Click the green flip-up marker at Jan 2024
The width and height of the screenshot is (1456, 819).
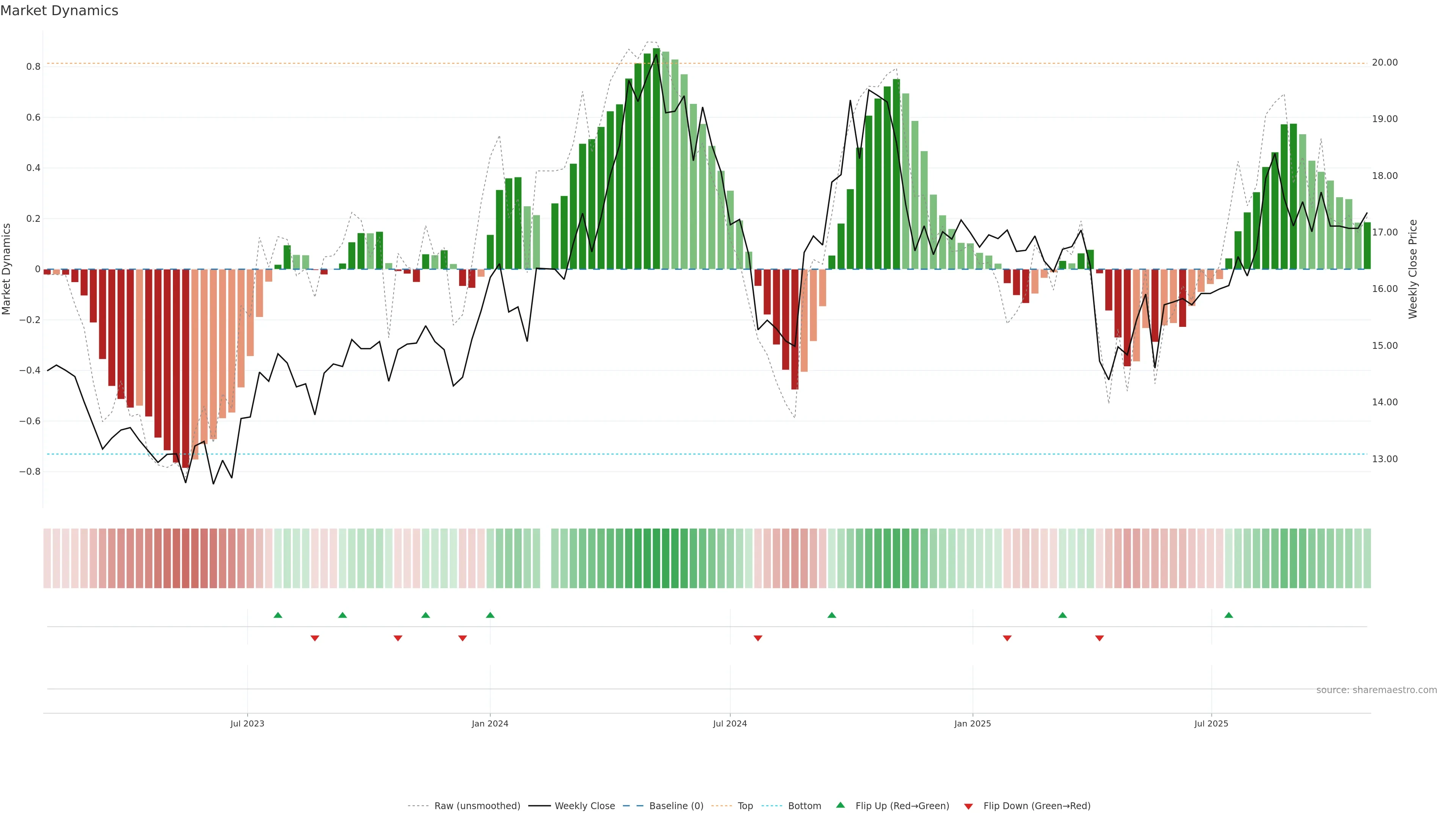point(490,615)
